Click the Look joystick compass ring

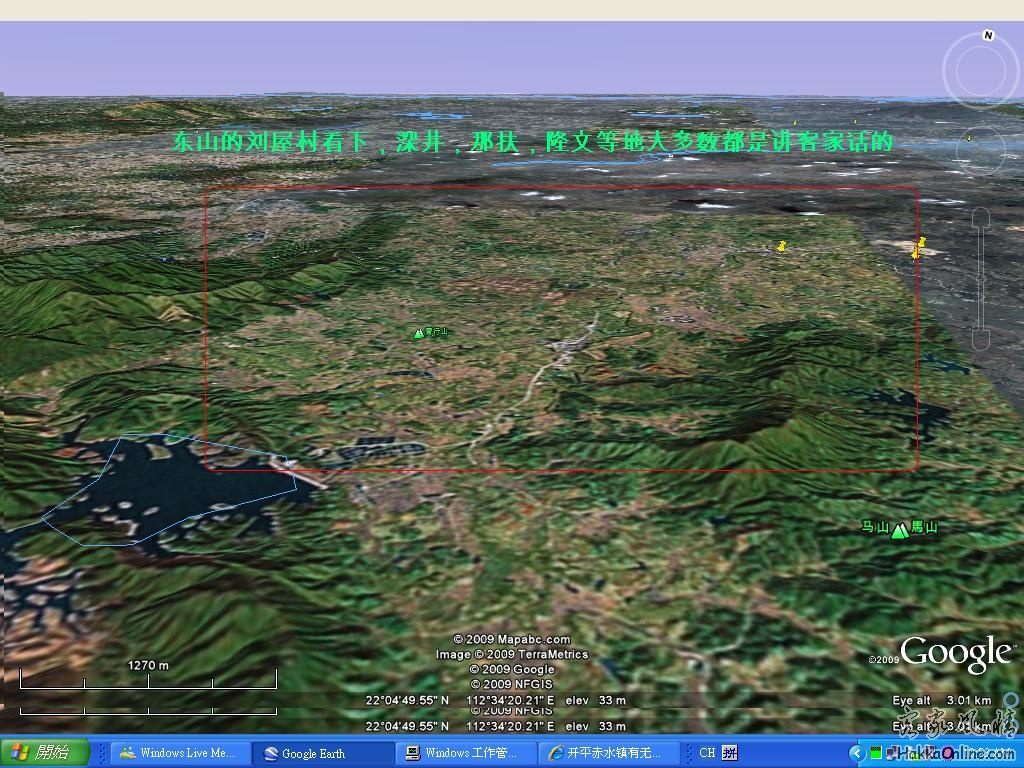pos(979,69)
